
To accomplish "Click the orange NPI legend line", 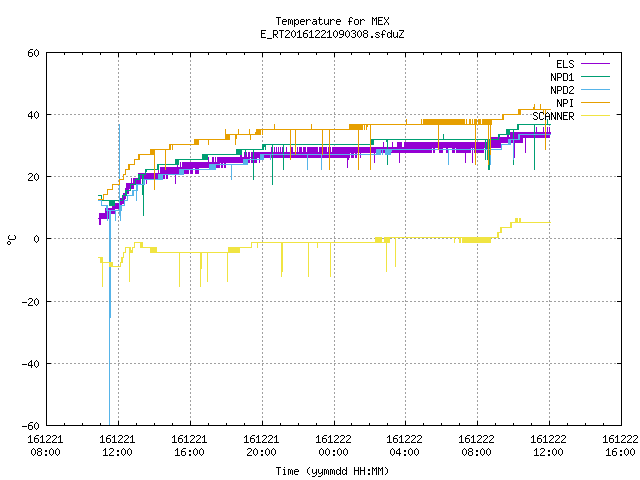I will click(x=595, y=102).
